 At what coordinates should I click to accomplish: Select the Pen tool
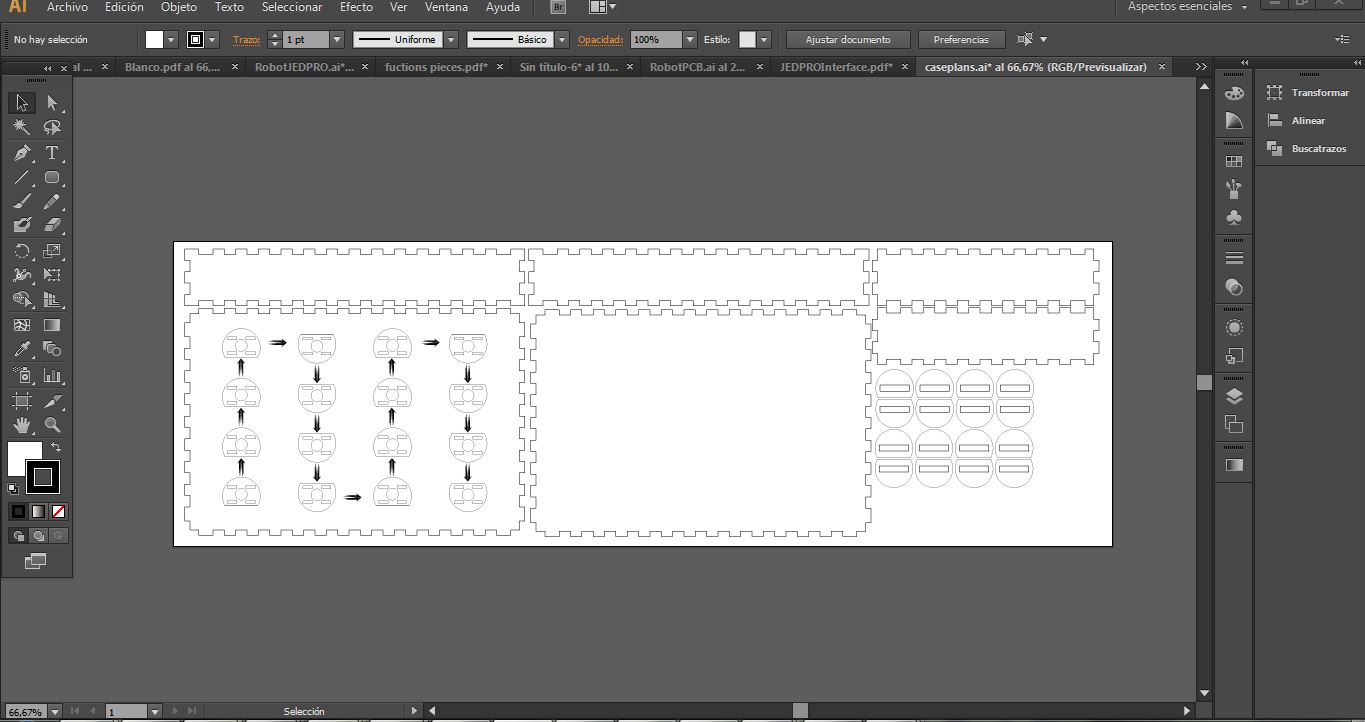[22, 153]
